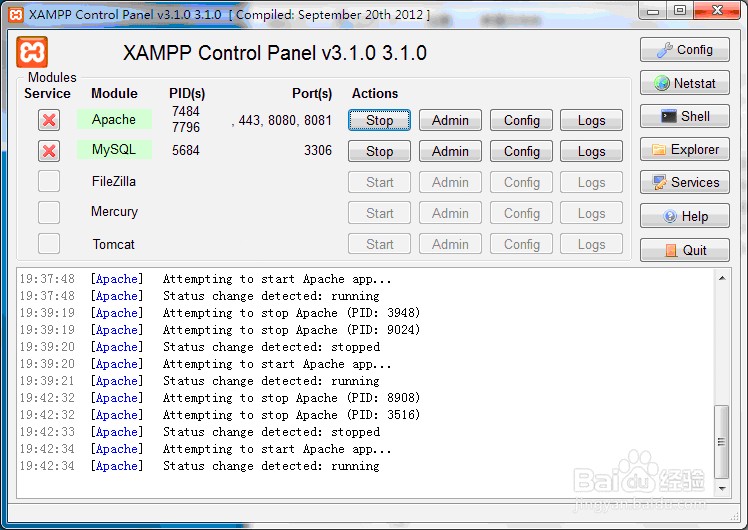748x530 pixels.
Task: Click the Tomcat module name
Action: tap(114, 244)
